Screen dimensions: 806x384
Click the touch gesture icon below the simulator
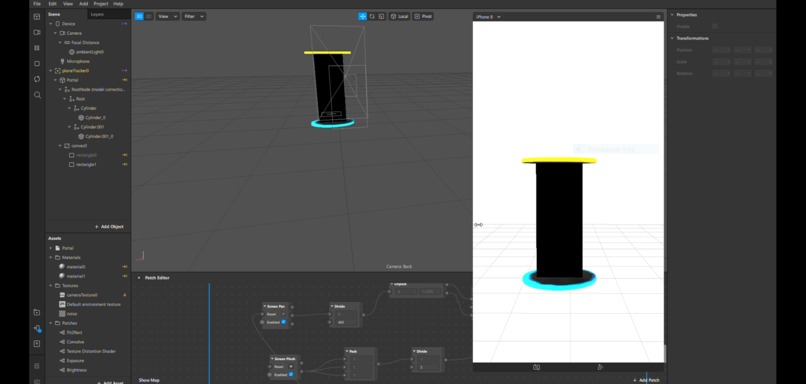[x=600, y=367]
